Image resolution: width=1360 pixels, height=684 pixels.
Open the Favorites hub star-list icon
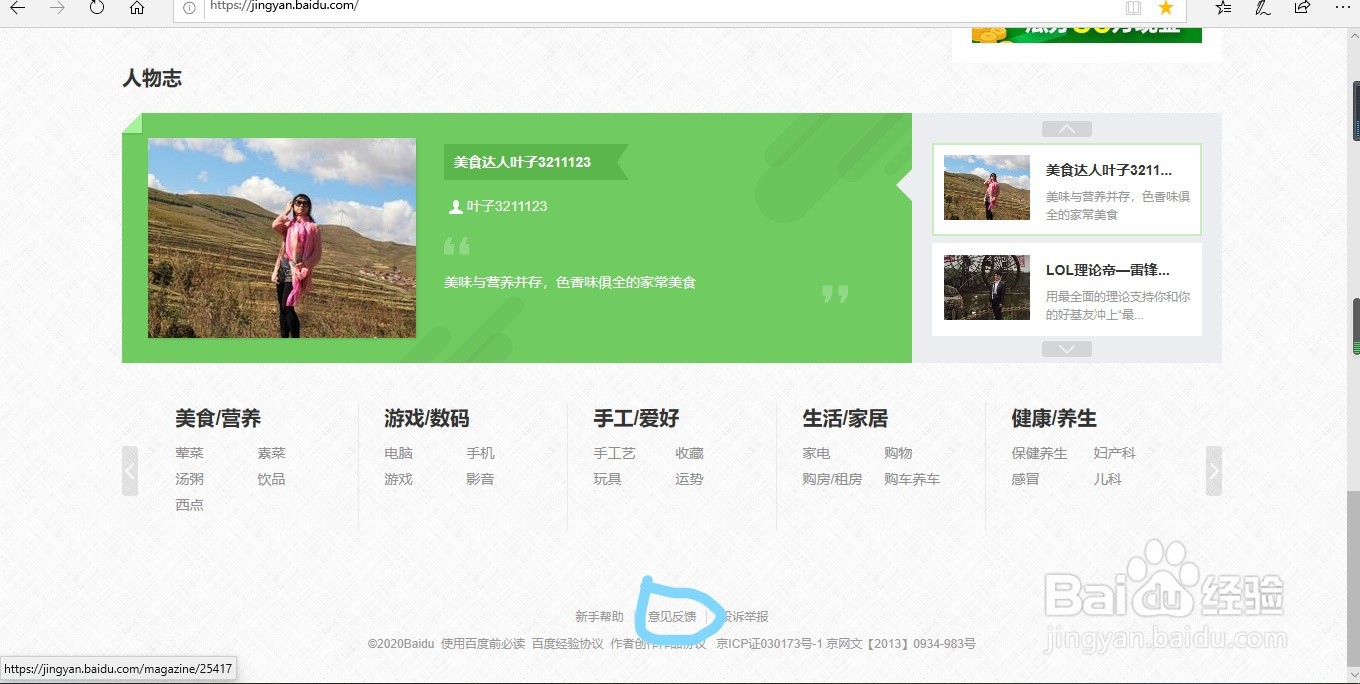(x=1224, y=8)
